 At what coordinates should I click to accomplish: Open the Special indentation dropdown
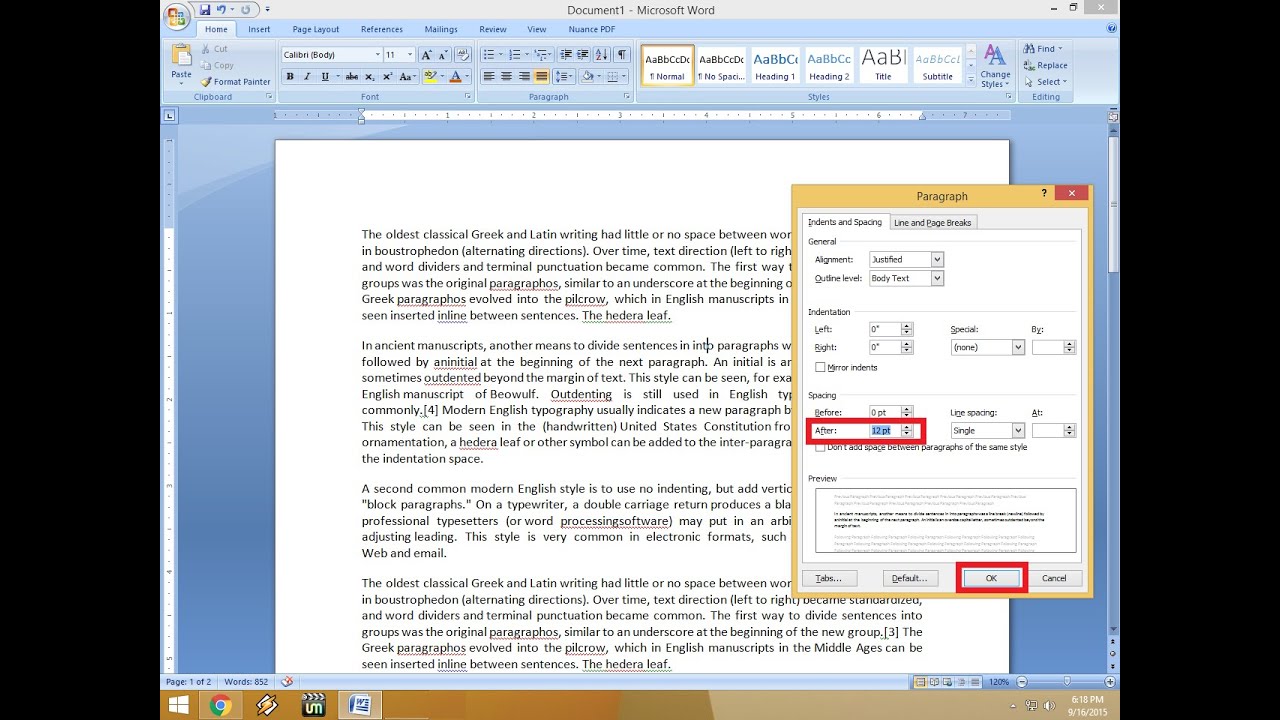click(1018, 347)
